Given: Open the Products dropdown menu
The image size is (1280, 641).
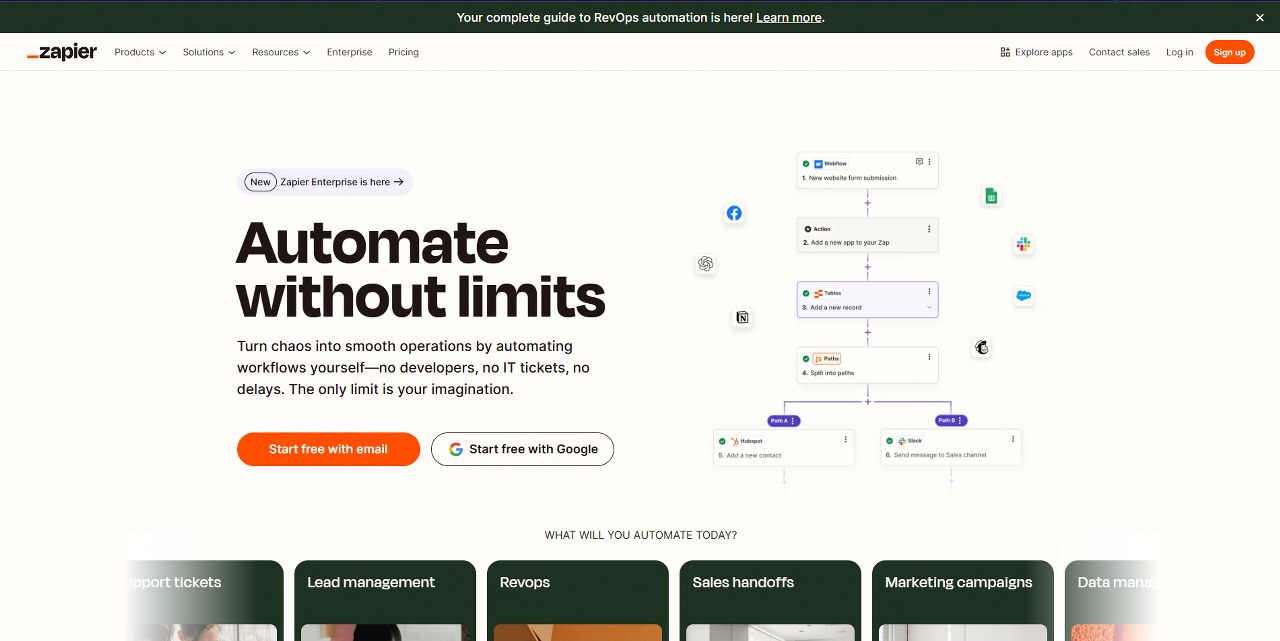Looking at the screenshot, I should 140,52.
